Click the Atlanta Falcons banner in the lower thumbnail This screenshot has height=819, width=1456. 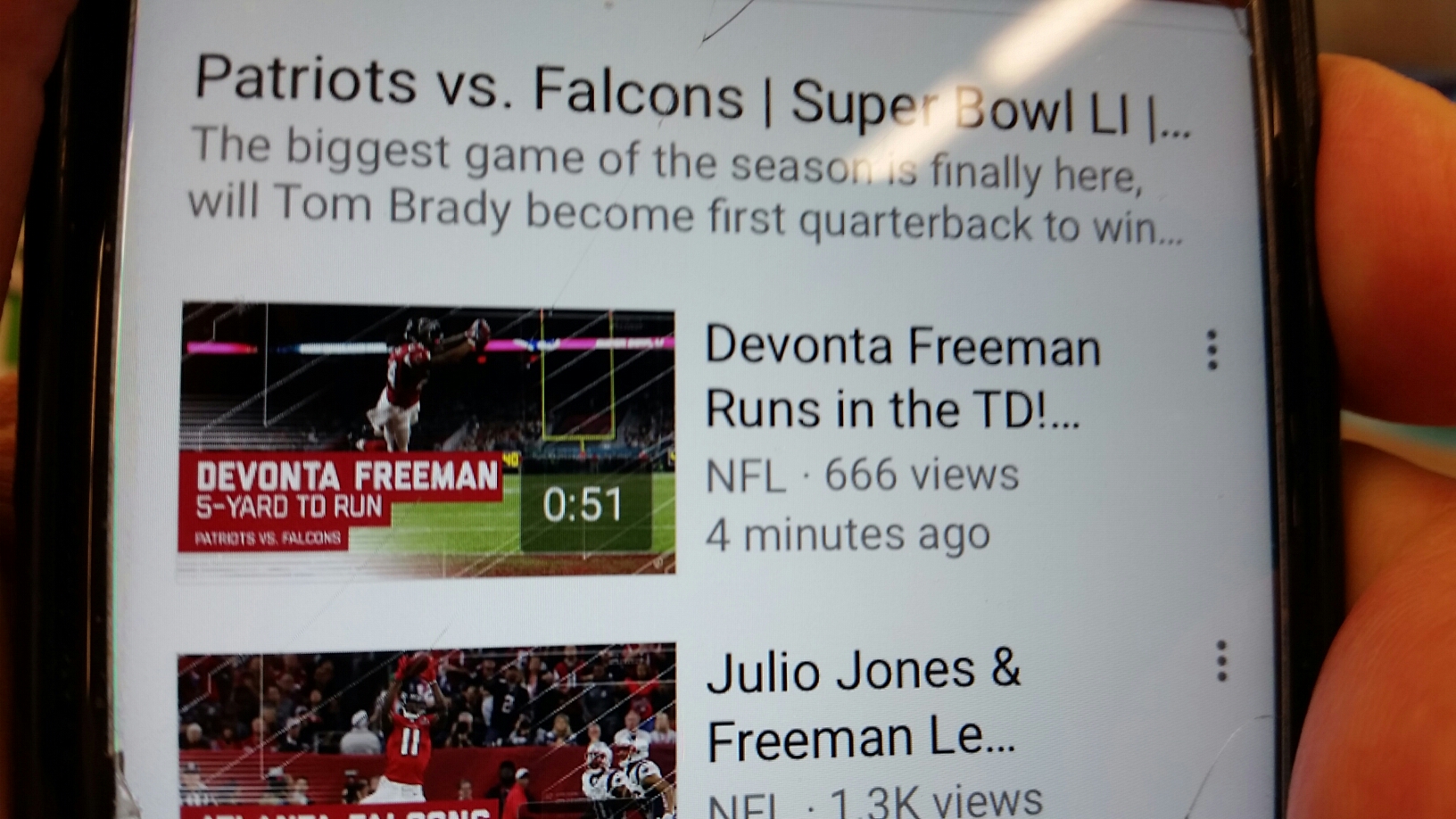339,811
